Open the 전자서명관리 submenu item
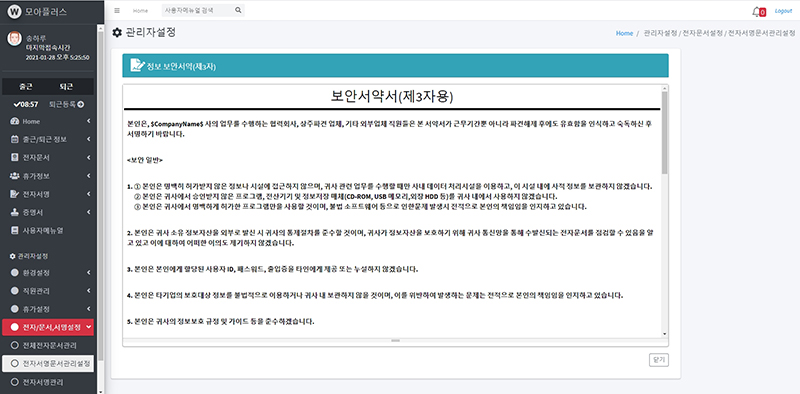This screenshot has height=394, width=800. 48,382
